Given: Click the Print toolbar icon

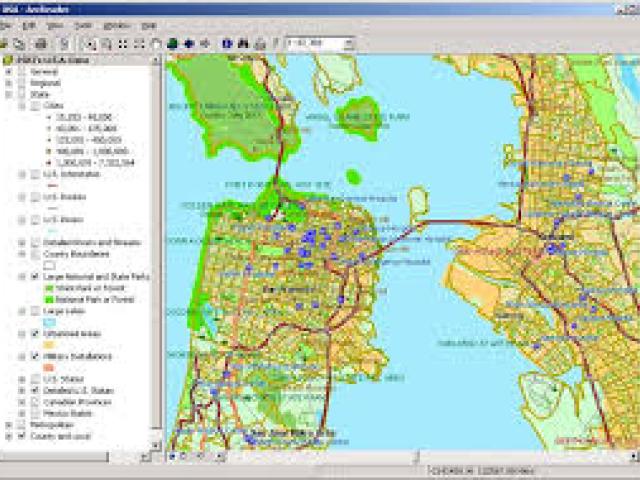Looking at the screenshot, I should click(40, 43).
